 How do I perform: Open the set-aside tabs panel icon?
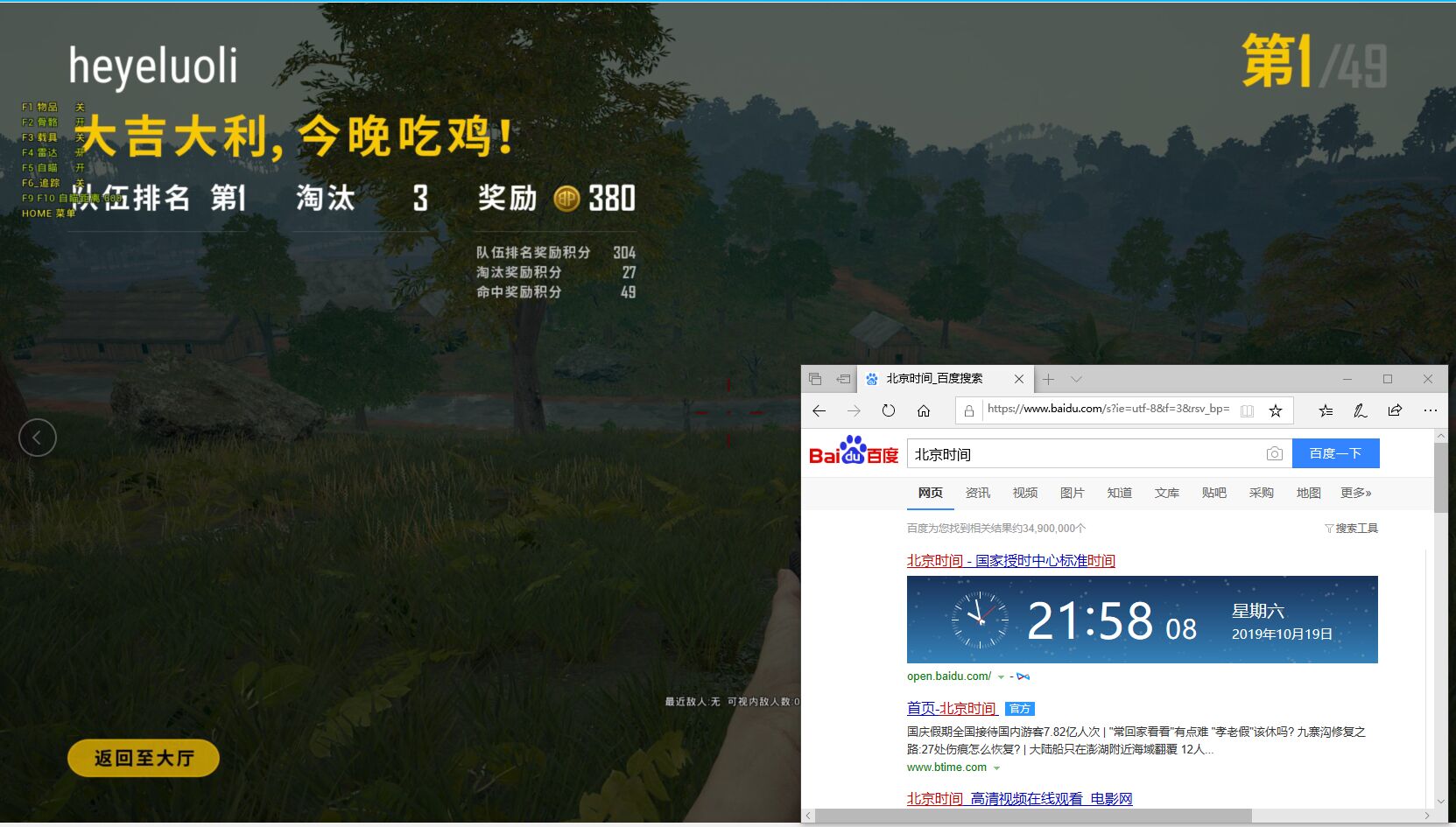[815, 379]
